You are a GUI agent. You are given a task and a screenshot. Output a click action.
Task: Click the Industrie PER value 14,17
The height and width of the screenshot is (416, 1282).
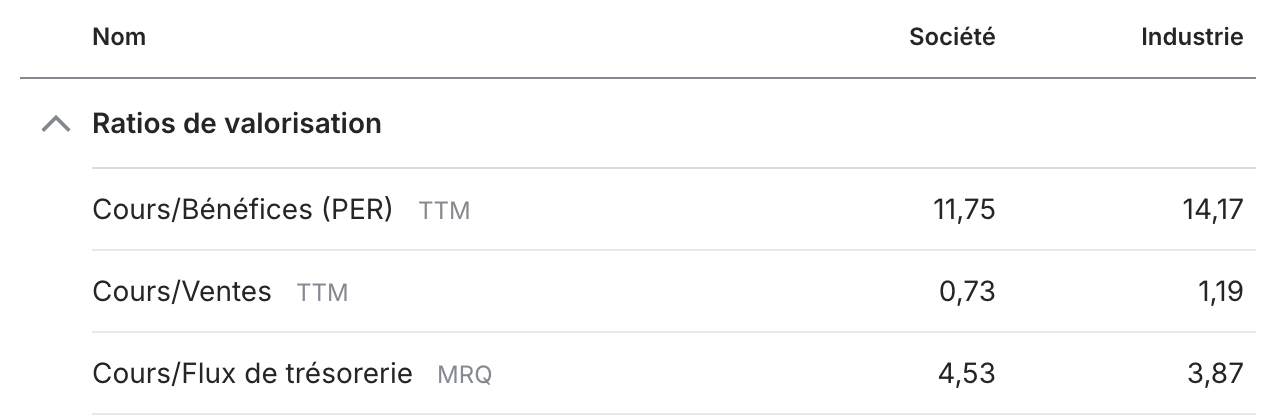click(x=1211, y=210)
